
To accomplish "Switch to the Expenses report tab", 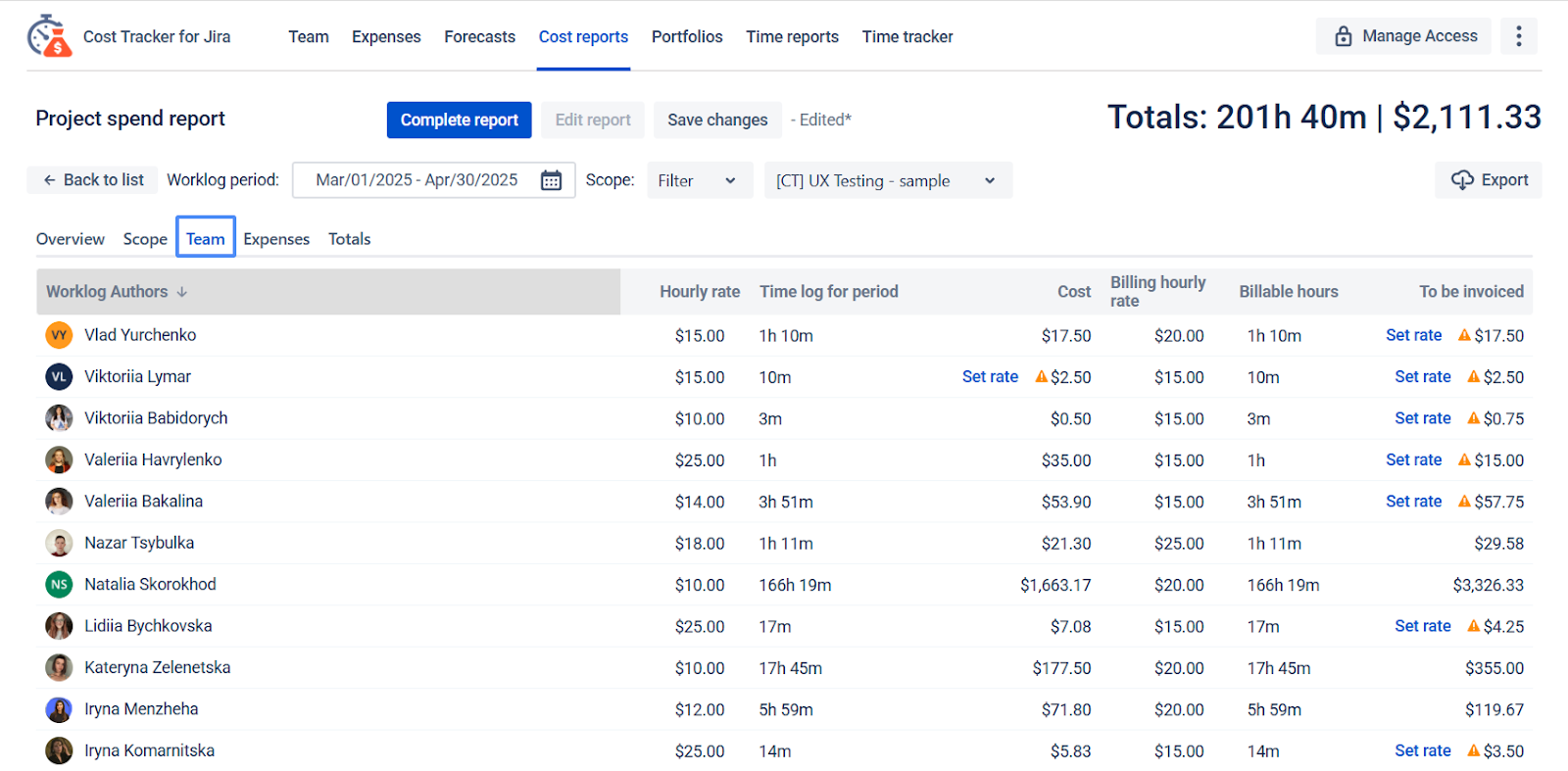I will [276, 239].
